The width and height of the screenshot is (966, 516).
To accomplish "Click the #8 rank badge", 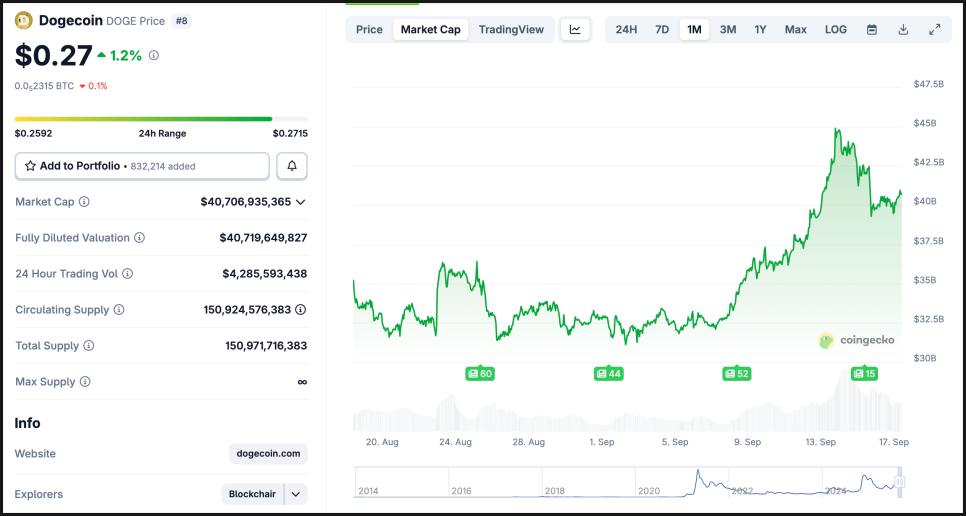I will [x=182, y=21].
